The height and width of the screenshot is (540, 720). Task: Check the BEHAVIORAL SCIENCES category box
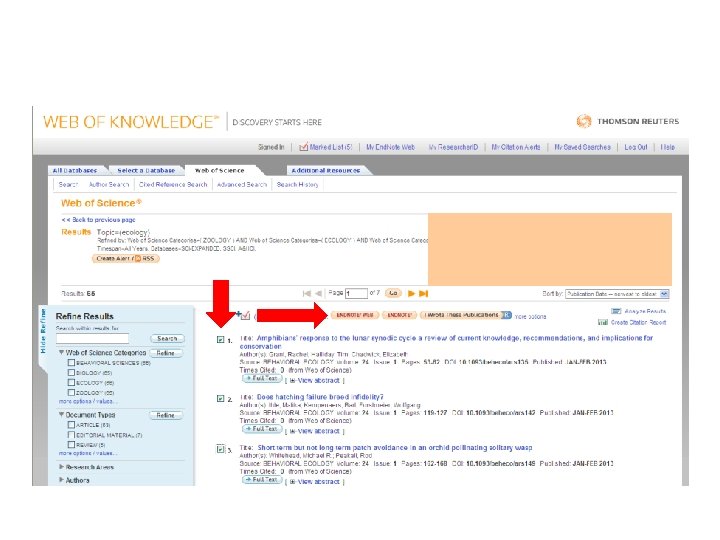(x=71, y=362)
